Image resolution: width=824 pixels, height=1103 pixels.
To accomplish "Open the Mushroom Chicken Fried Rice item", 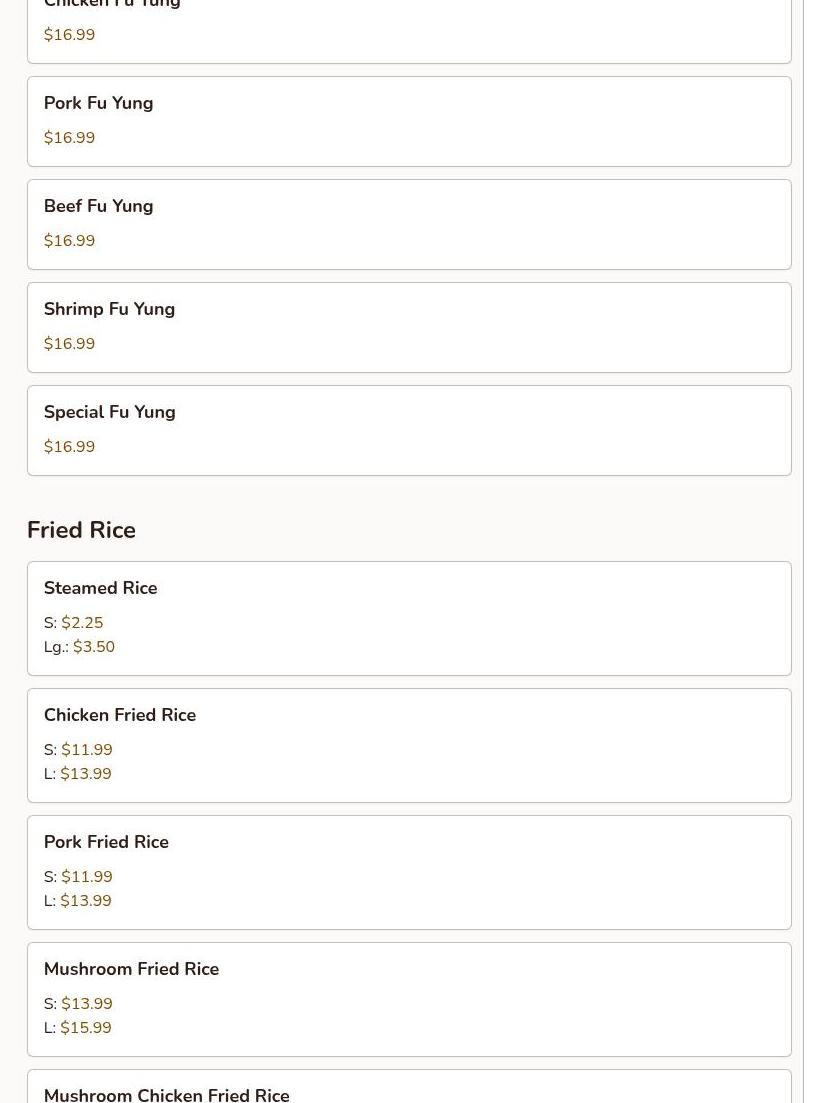I will pyautogui.click(x=409, y=1086).
